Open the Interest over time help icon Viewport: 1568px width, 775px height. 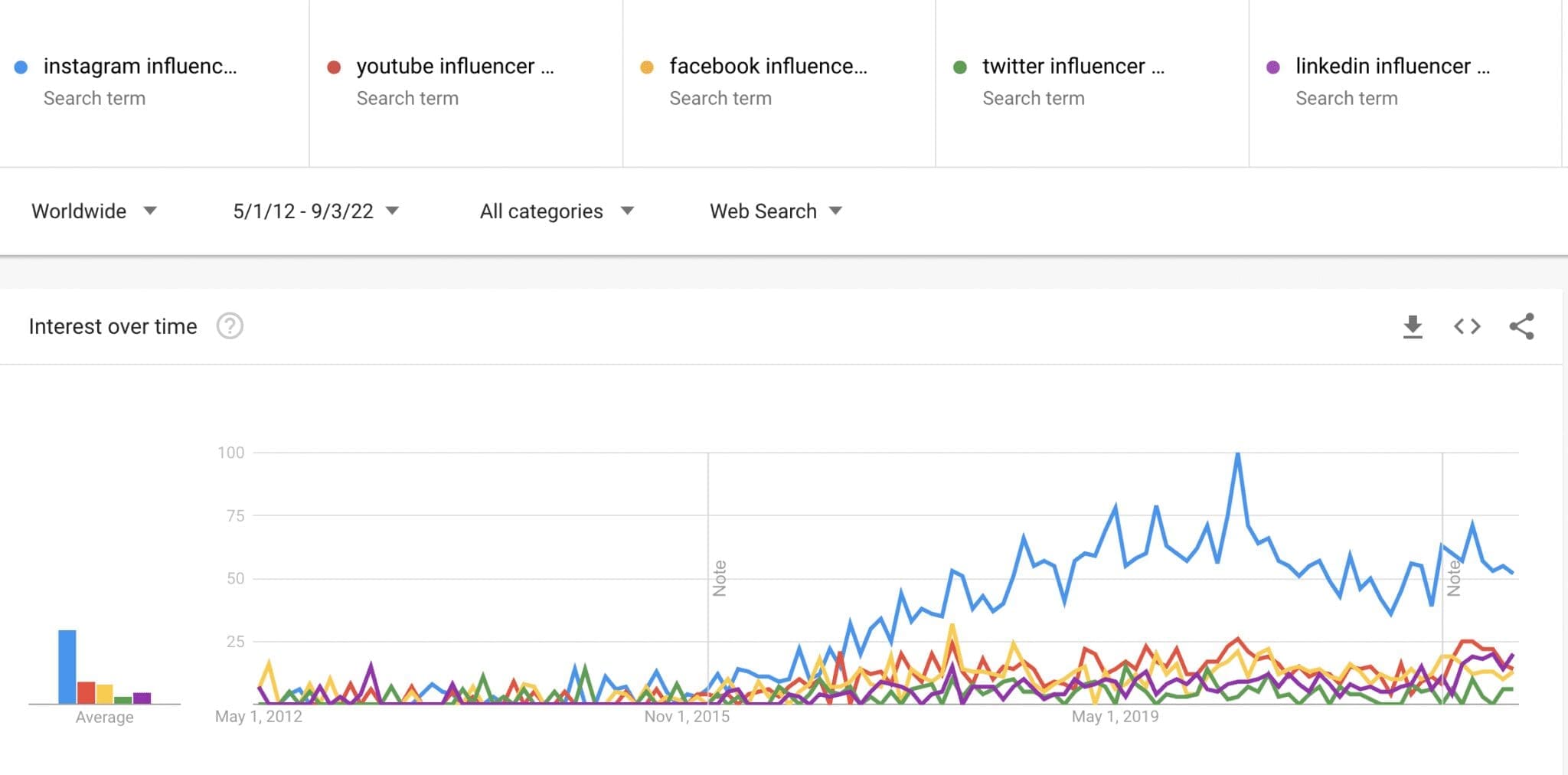tap(229, 325)
